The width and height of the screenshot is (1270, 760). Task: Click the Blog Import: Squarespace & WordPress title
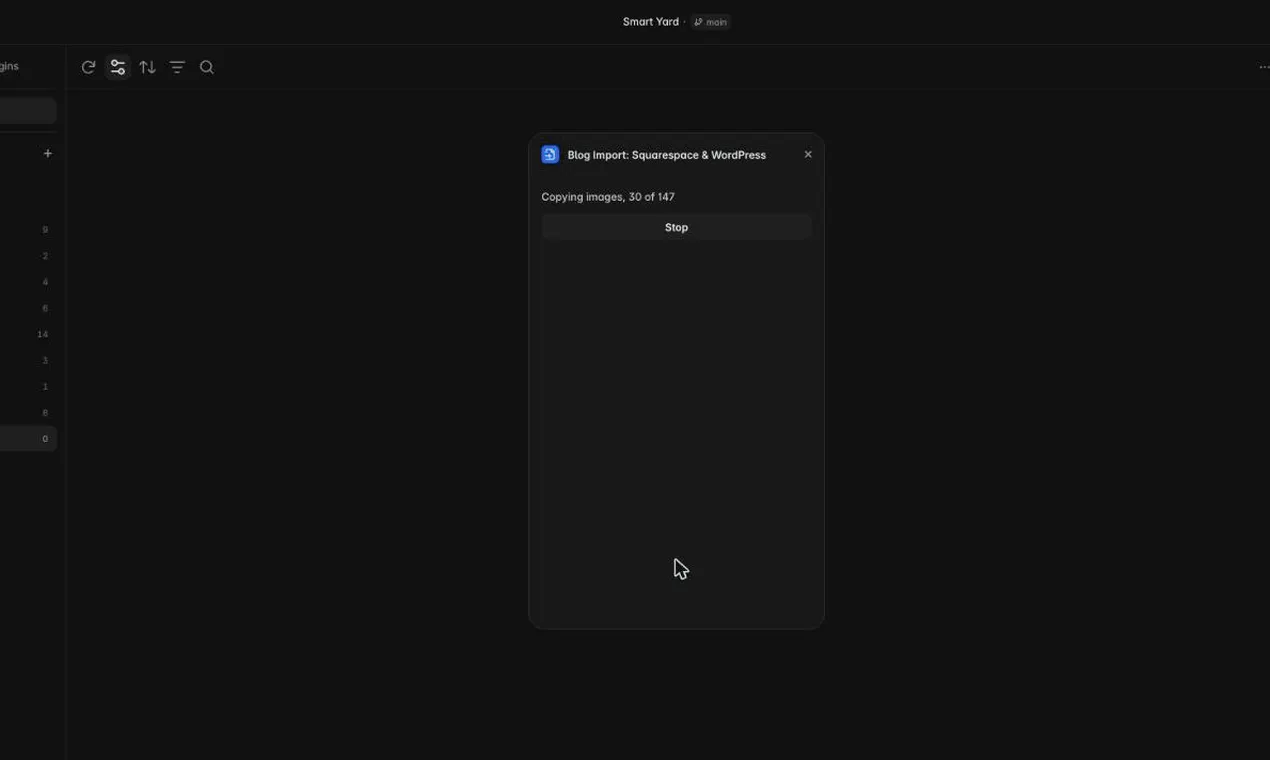667,155
